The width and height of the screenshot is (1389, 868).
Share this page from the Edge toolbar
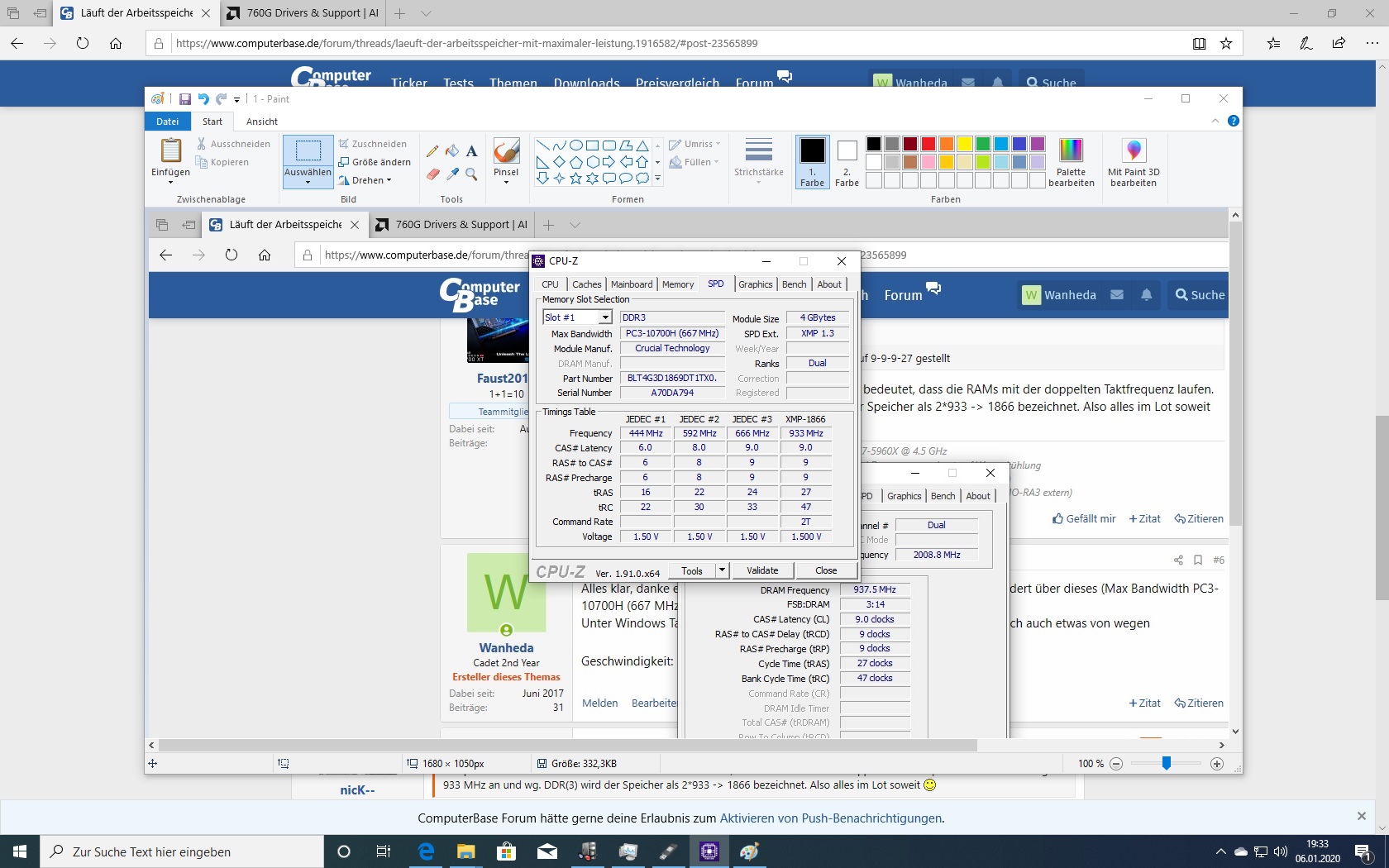pos(1339,44)
